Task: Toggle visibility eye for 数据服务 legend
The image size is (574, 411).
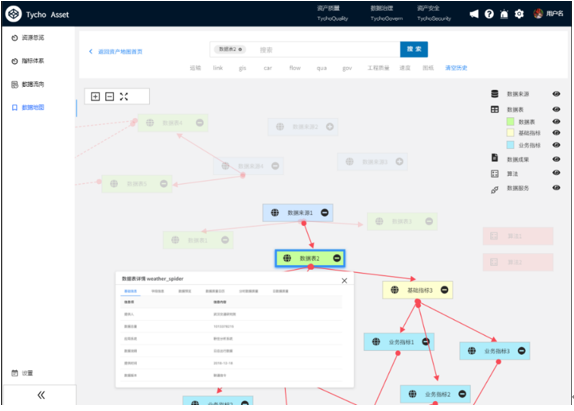Action: tap(556, 188)
